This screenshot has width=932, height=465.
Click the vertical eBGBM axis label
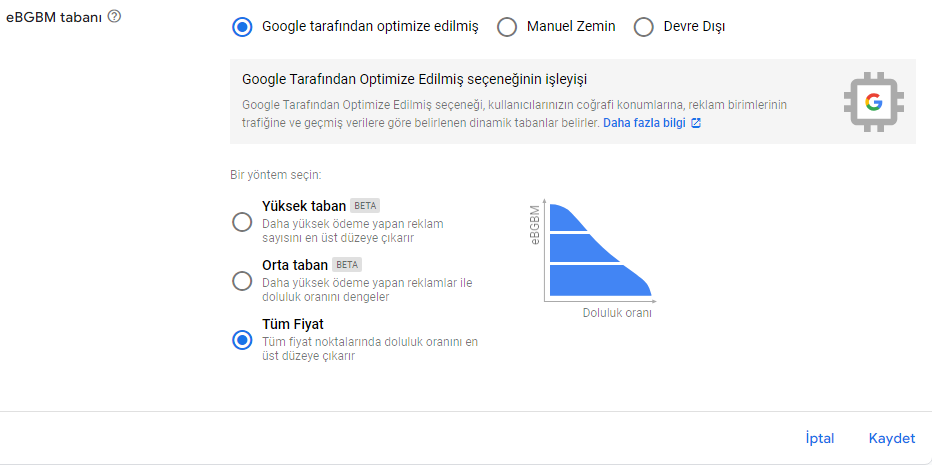point(535,224)
